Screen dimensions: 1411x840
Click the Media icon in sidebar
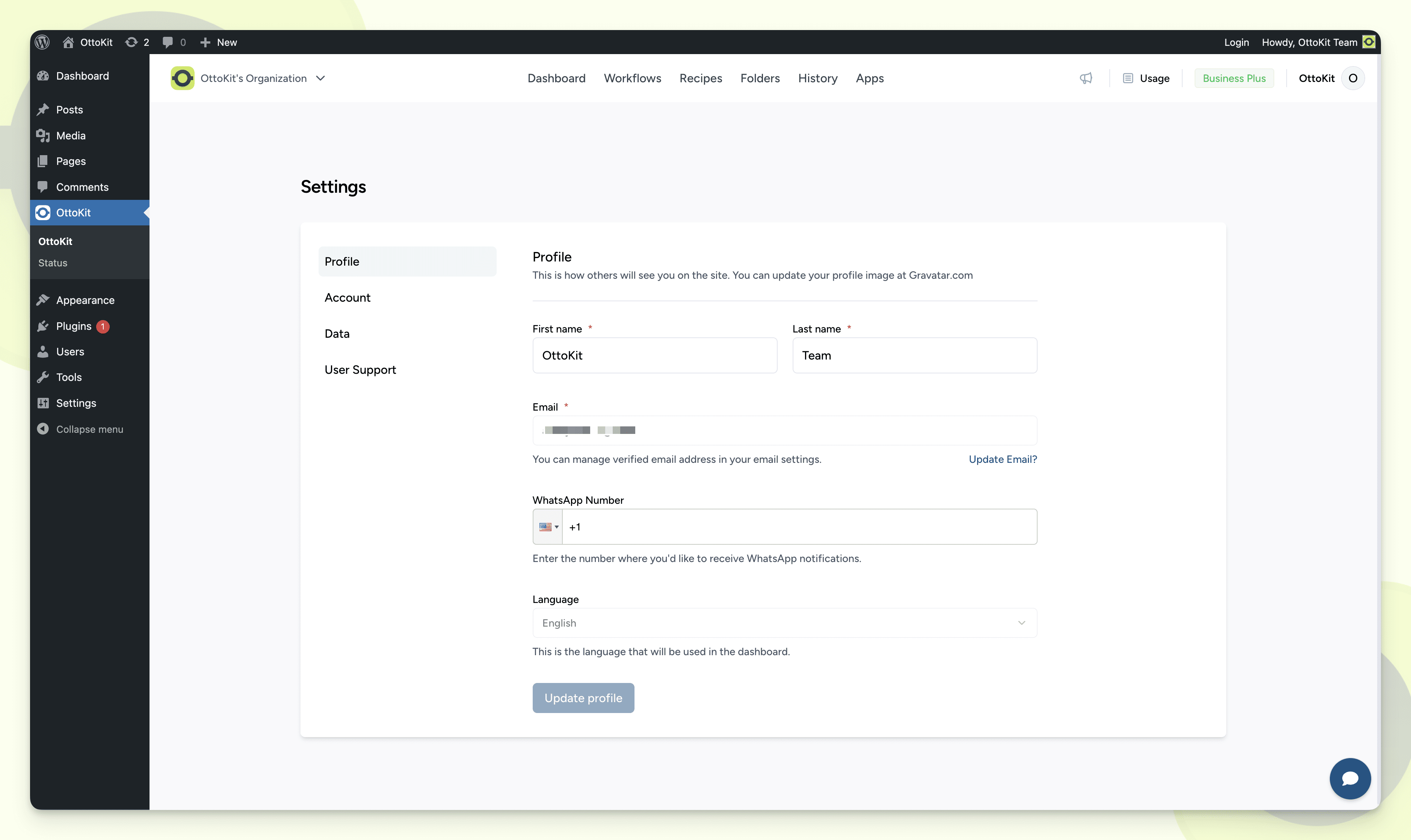coord(43,136)
